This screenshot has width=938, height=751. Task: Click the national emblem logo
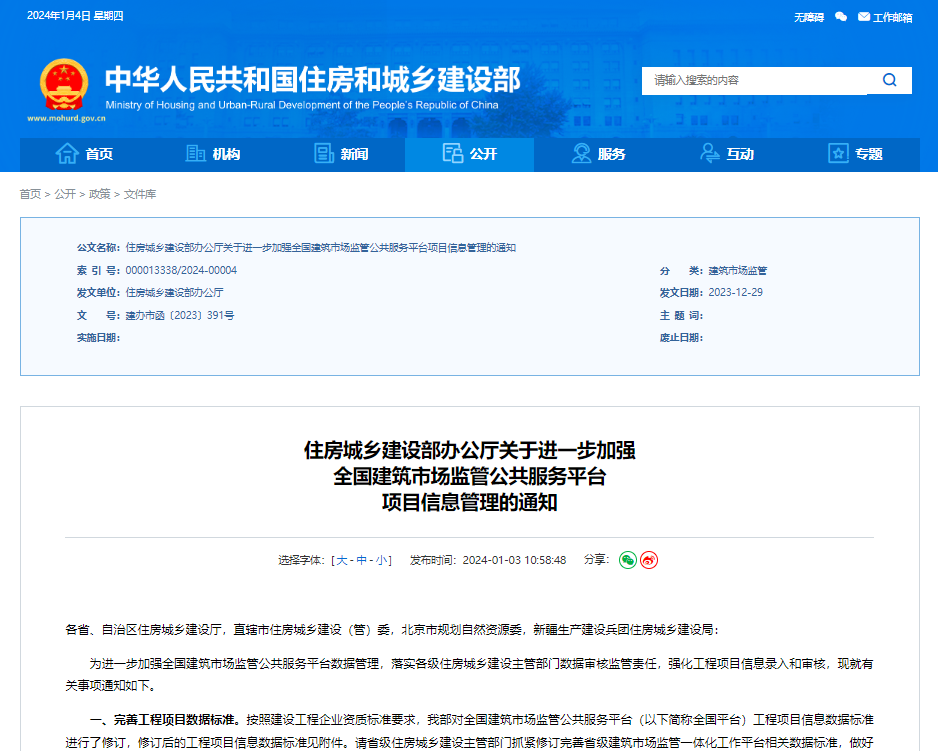point(64,84)
